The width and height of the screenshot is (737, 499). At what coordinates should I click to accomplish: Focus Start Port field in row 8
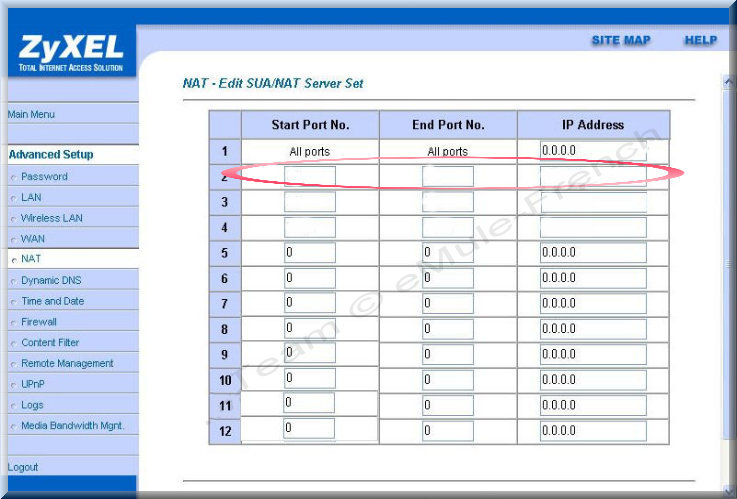(310, 328)
